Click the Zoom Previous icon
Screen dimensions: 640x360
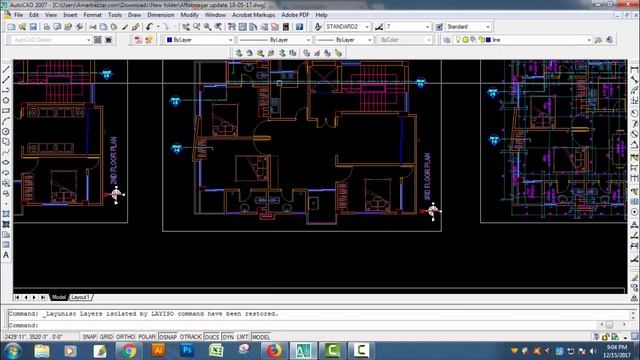(218, 27)
